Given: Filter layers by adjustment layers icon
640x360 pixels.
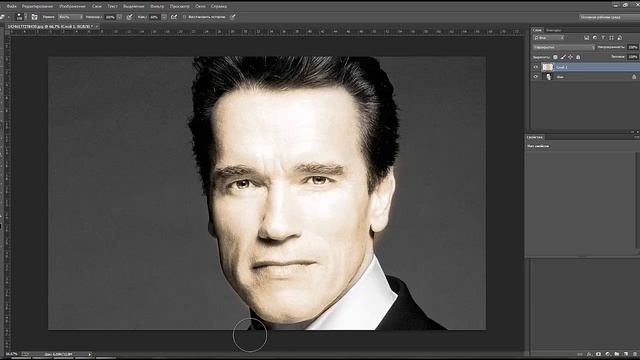Looking at the screenshot, I should coord(595,38).
